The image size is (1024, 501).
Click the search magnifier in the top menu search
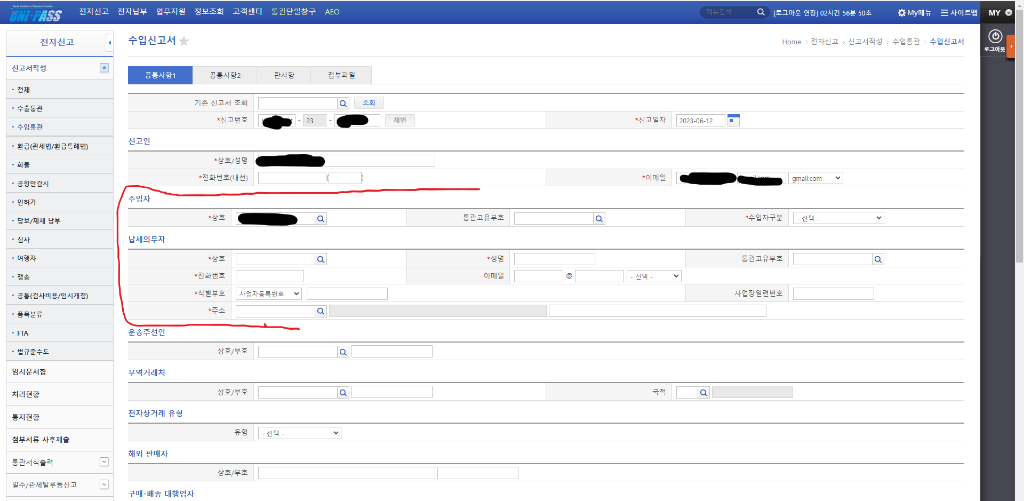tap(760, 12)
